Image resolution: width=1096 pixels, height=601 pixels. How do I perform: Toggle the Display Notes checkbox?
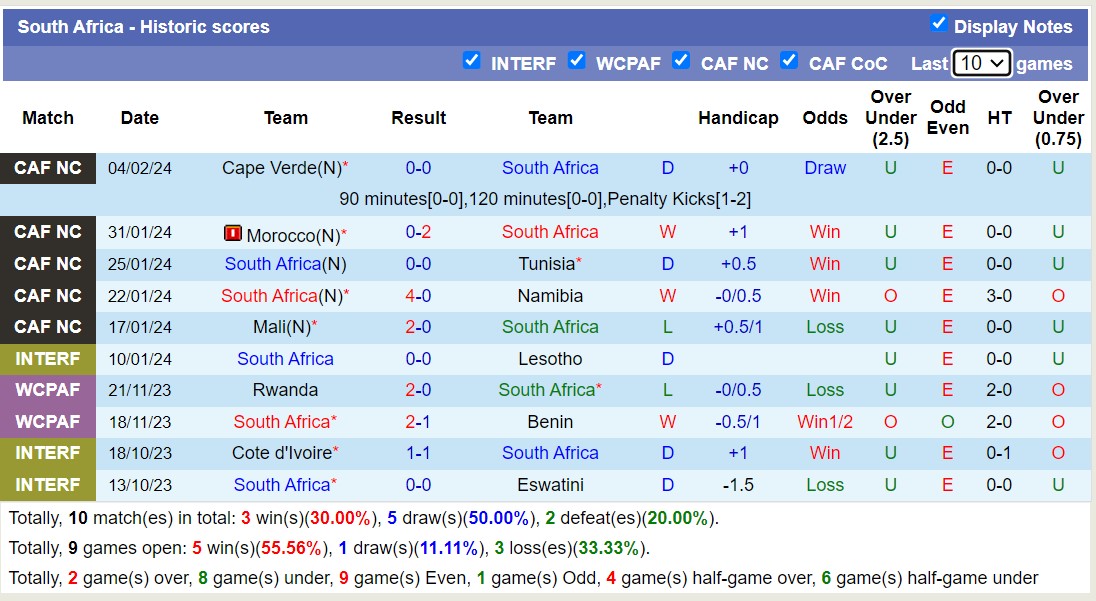(938, 23)
